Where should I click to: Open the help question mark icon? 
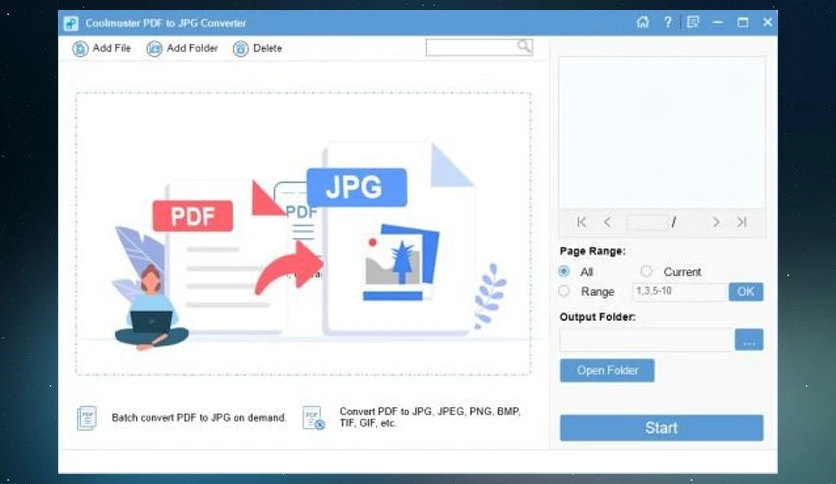668,22
